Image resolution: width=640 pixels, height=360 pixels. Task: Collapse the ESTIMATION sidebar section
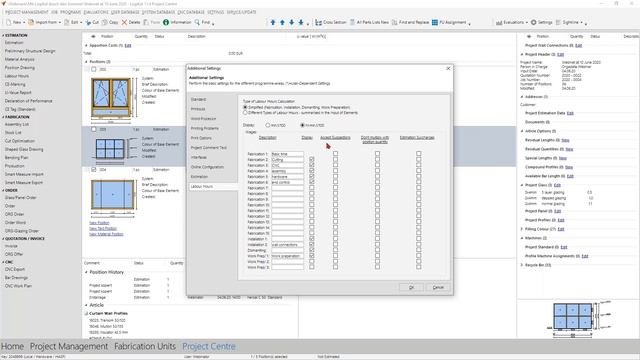pyautogui.click(x=3, y=36)
